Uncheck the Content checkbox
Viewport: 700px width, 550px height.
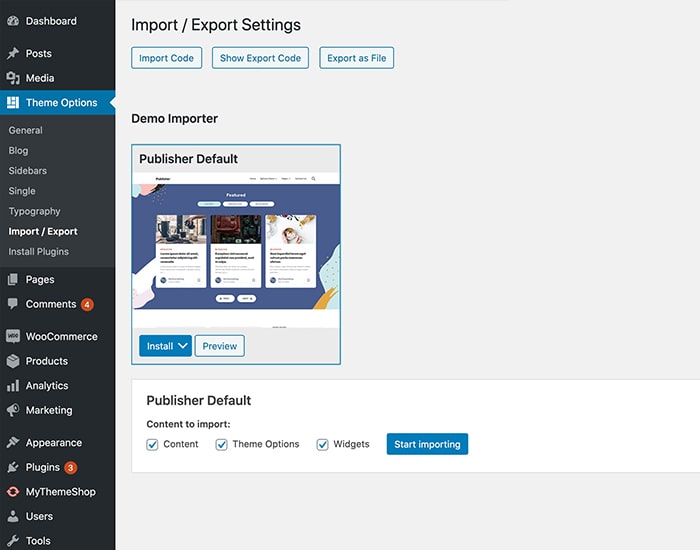152,445
